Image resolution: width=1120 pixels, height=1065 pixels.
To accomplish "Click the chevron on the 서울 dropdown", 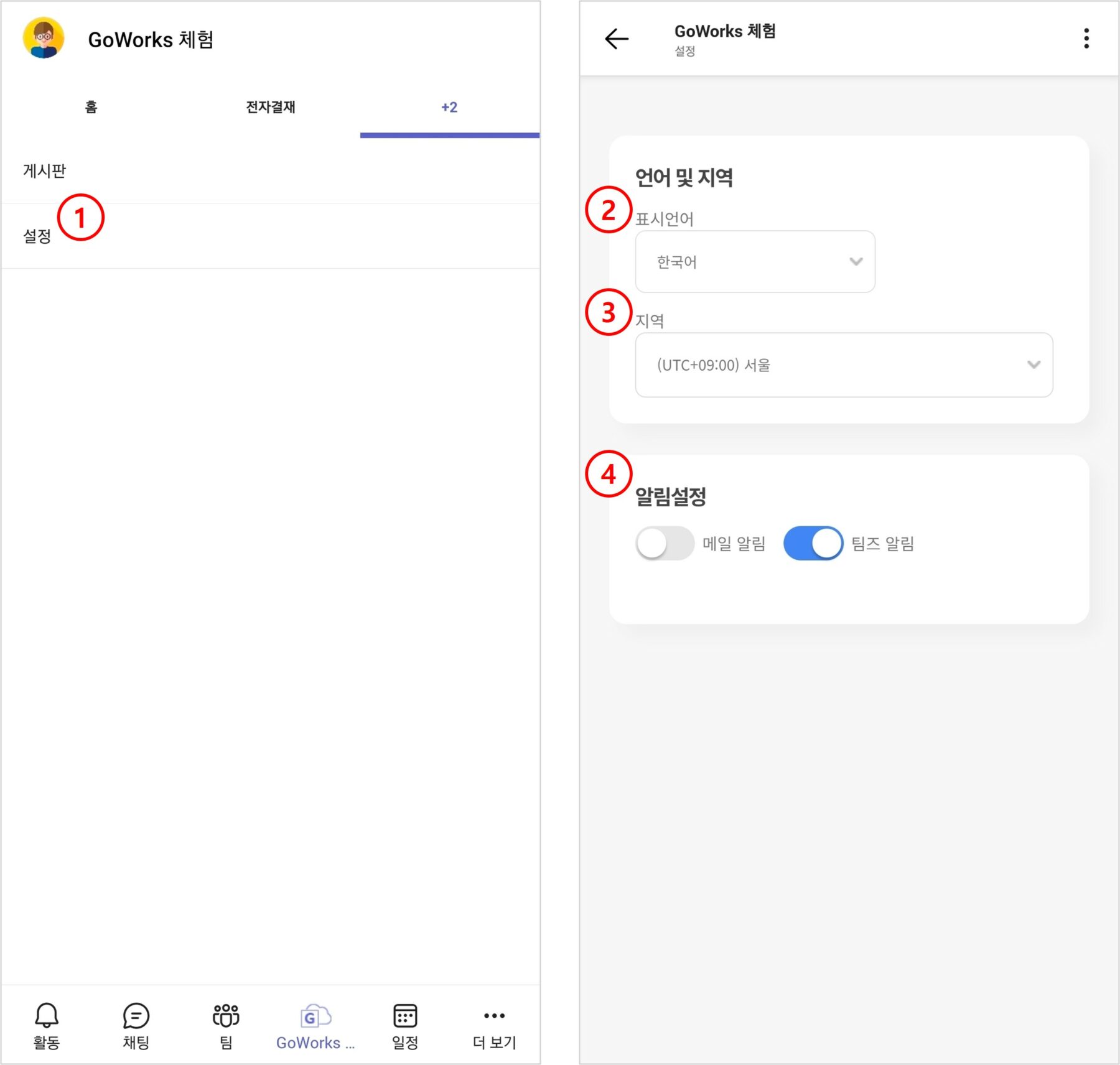I will pyautogui.click(x=1034, y=365).
